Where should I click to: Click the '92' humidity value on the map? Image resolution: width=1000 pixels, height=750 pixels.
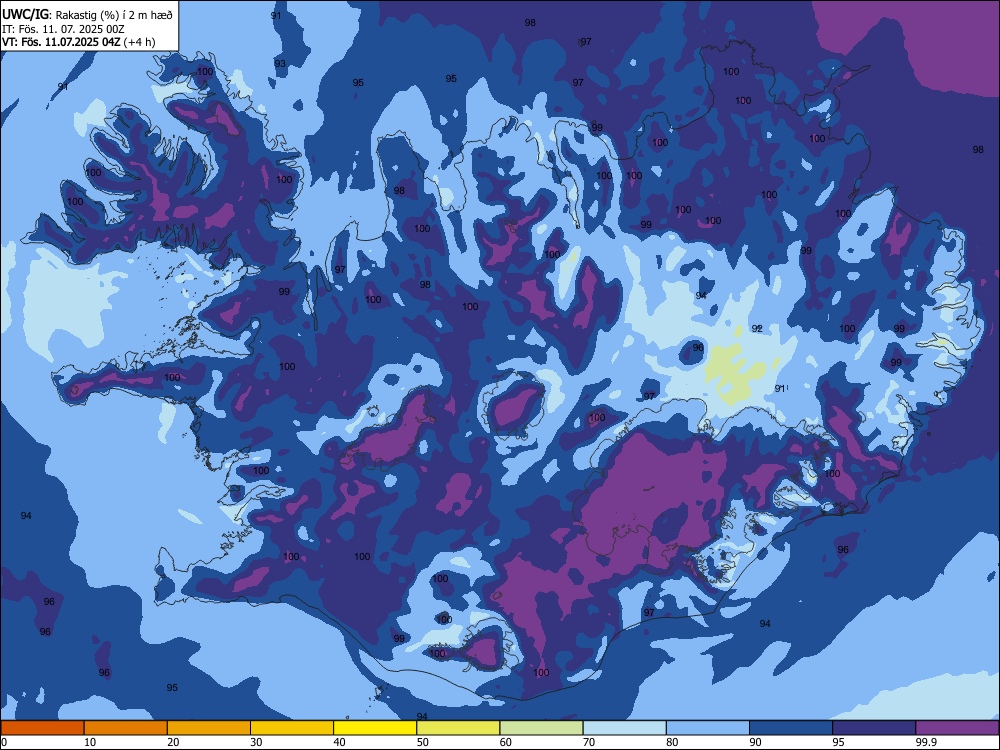click(x=757, y=328)
